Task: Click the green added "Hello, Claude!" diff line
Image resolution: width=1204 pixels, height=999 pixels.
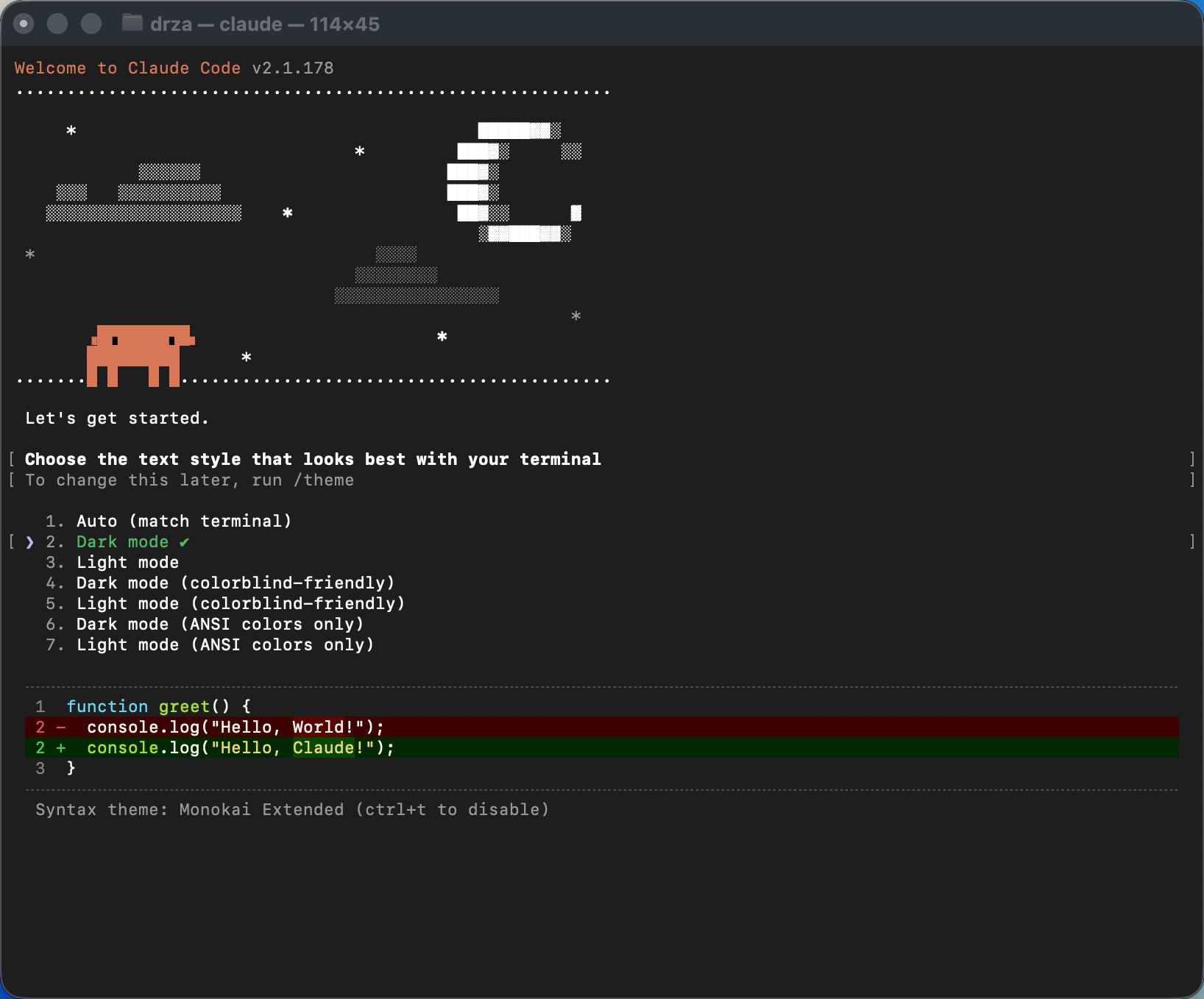Action: pyautogui.click(x=602, y=748)
